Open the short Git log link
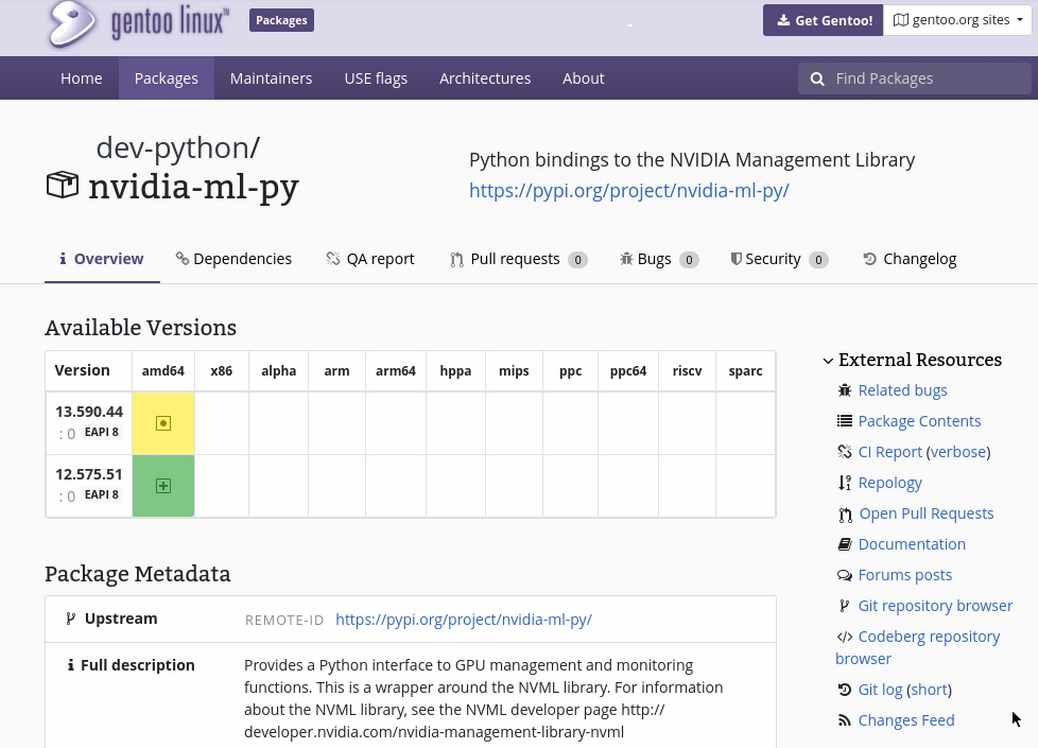Viewport: 1038px width, 748px height. pos(929,690)
